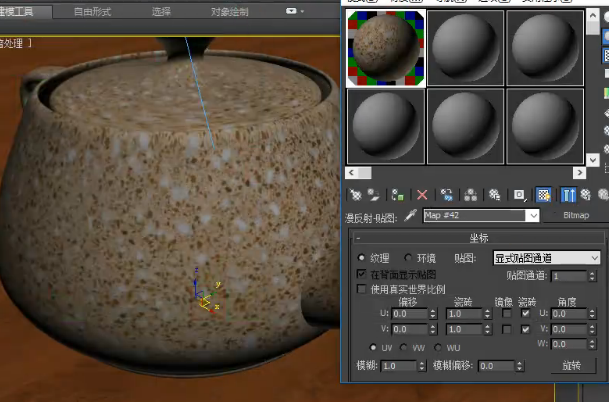Click the red X reset map icon
This screenshot has width=609, height=402.
(422, 195)
